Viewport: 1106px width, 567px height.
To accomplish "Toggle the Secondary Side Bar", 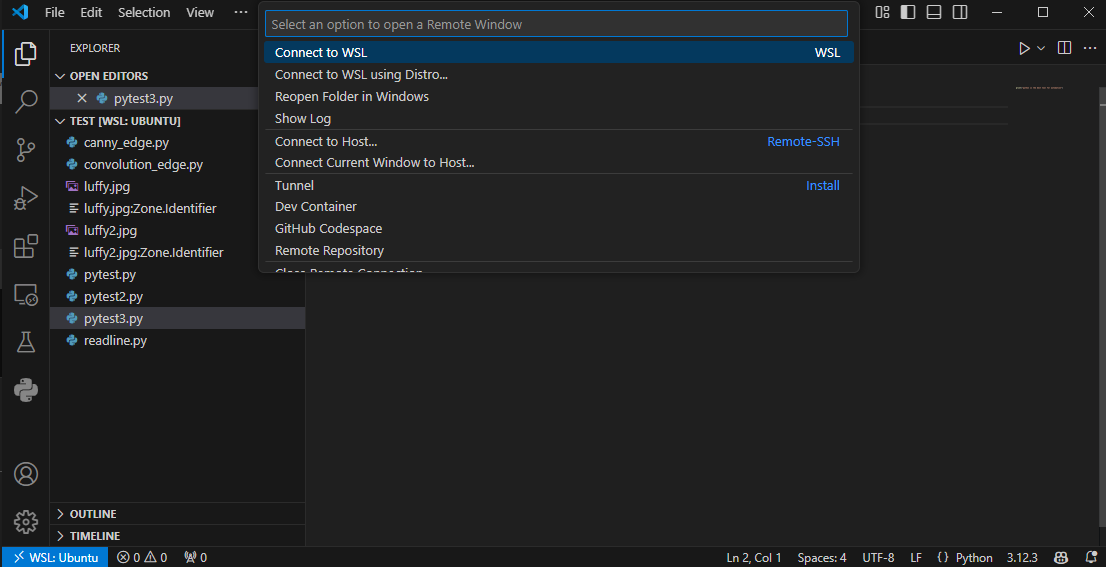I will [x=960, y=12].
